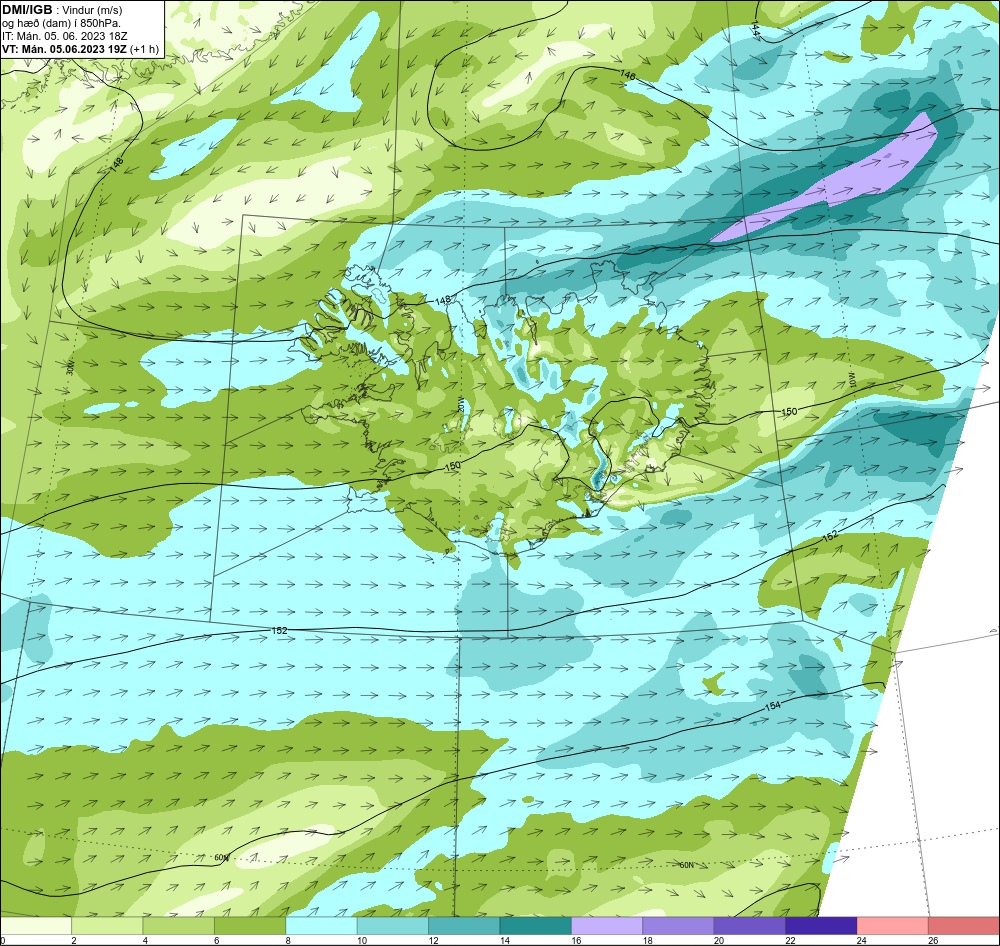Click the legend scale number "12"

pos(434,940)
